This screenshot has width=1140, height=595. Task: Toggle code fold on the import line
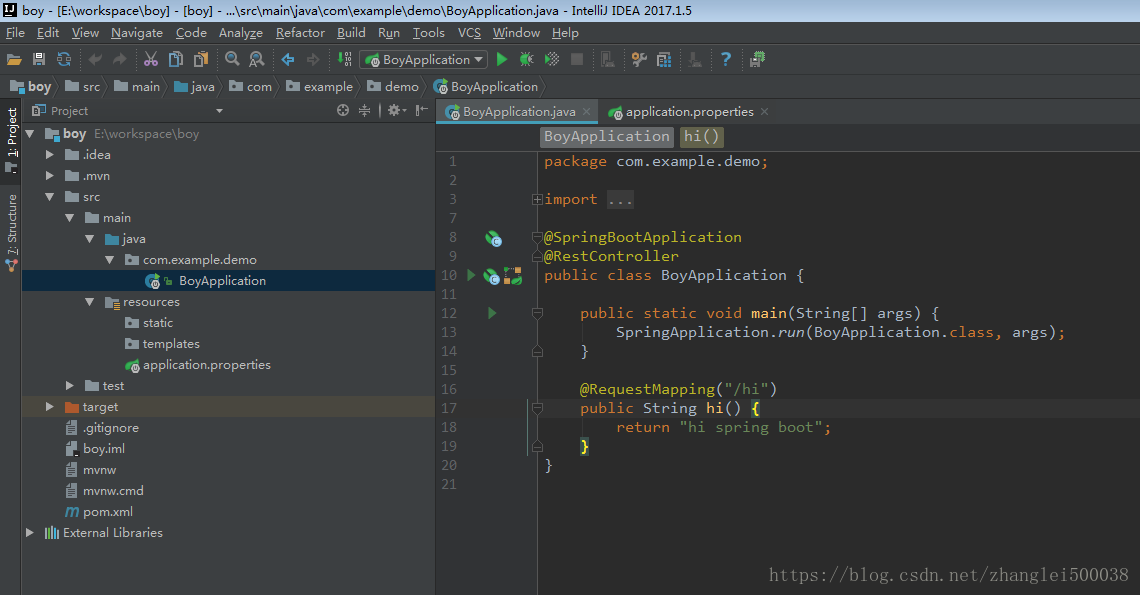point(537,199)
